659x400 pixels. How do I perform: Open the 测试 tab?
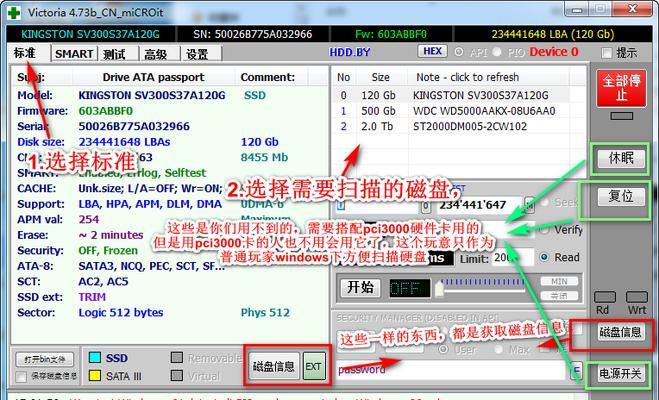[x=115, y=54]
